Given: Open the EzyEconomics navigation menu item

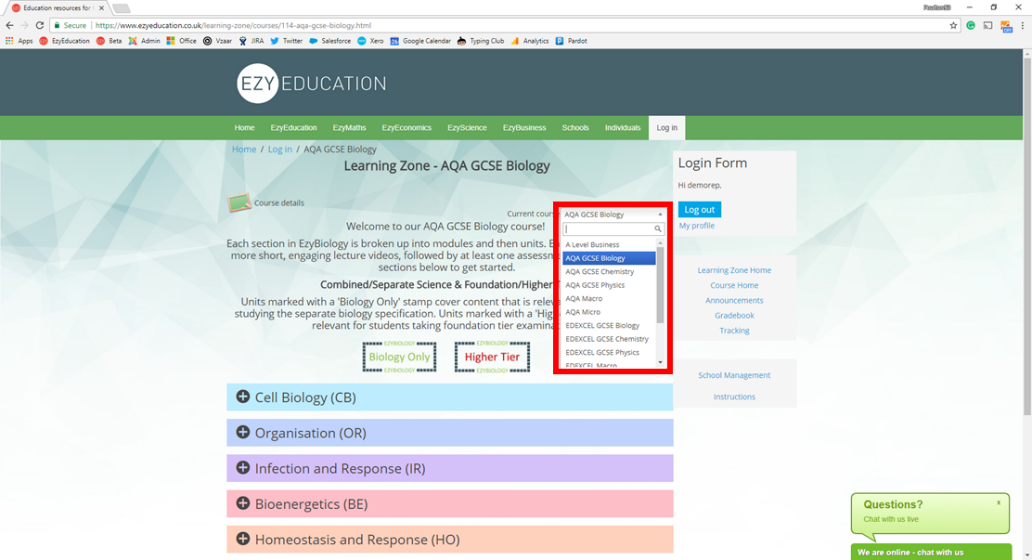Looking at the screenshot, I should 406,128.
